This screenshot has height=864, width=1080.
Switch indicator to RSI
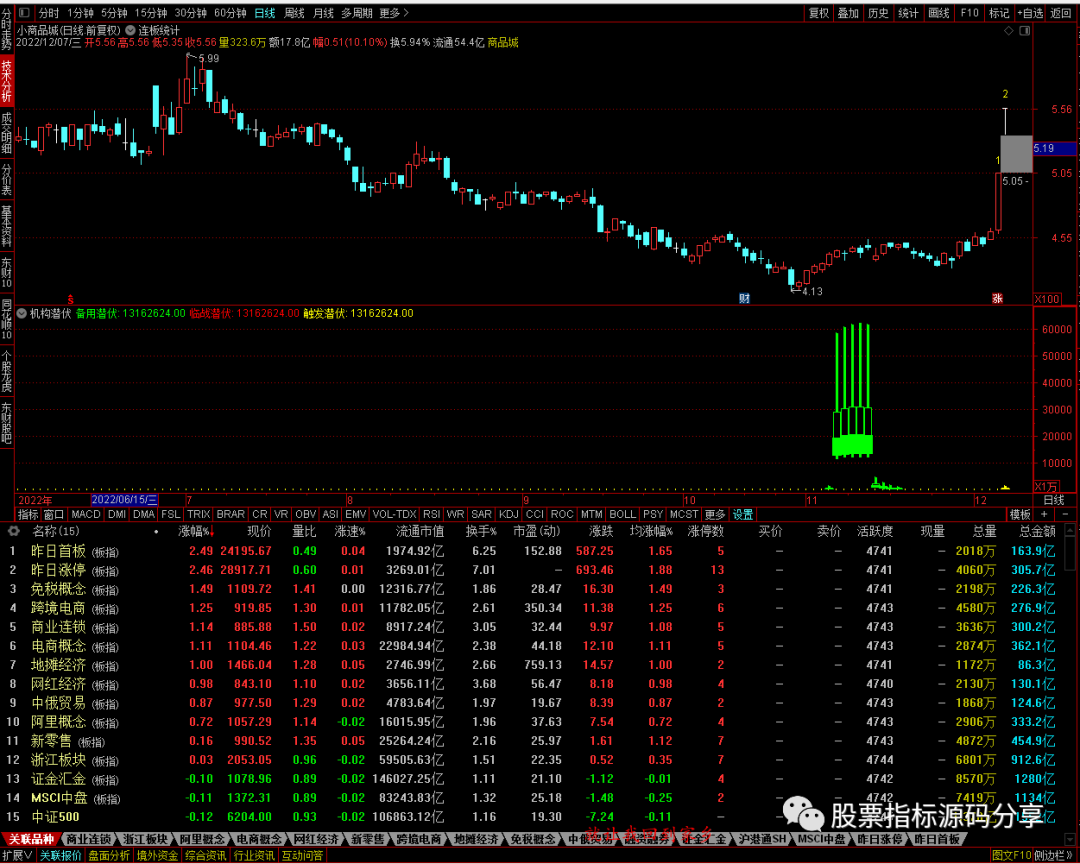tap(432, 515)
